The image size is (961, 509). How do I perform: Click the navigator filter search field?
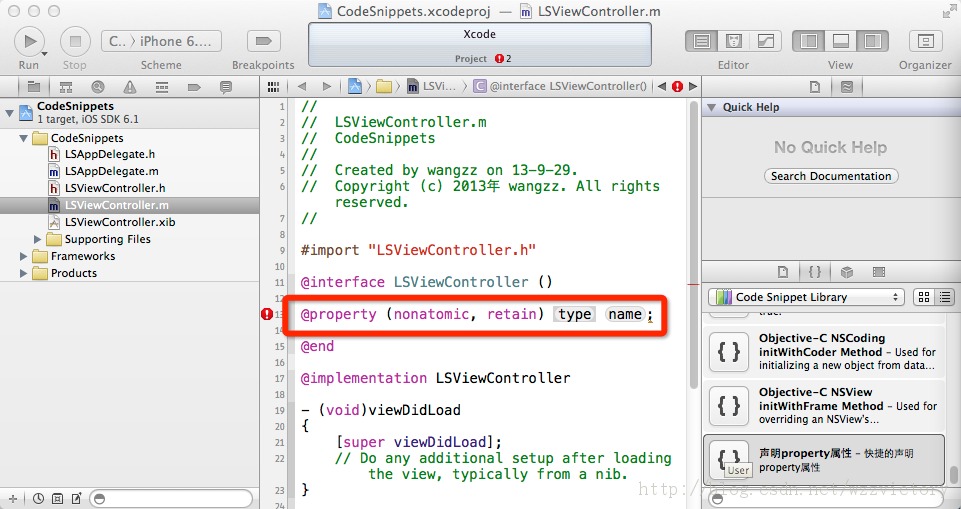click(171, 498)
